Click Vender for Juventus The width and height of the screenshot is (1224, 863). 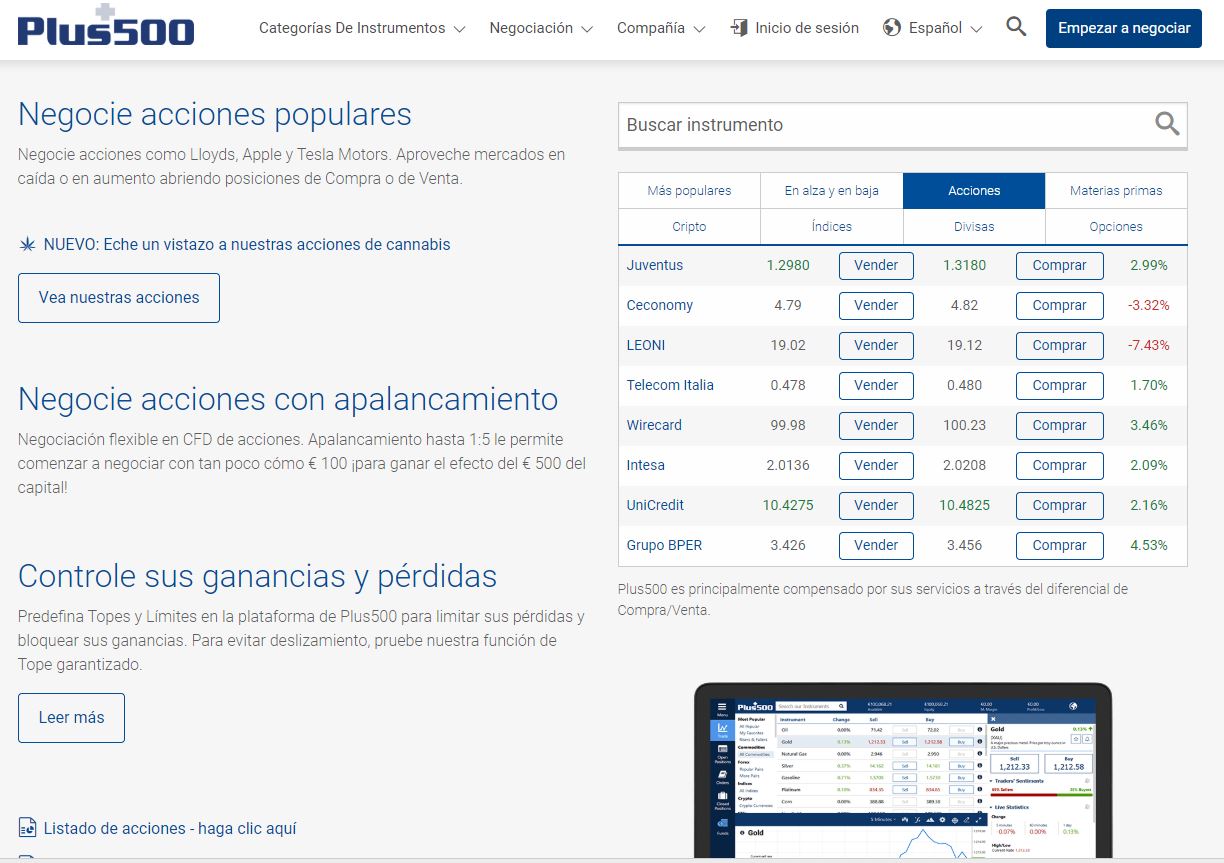876,265
